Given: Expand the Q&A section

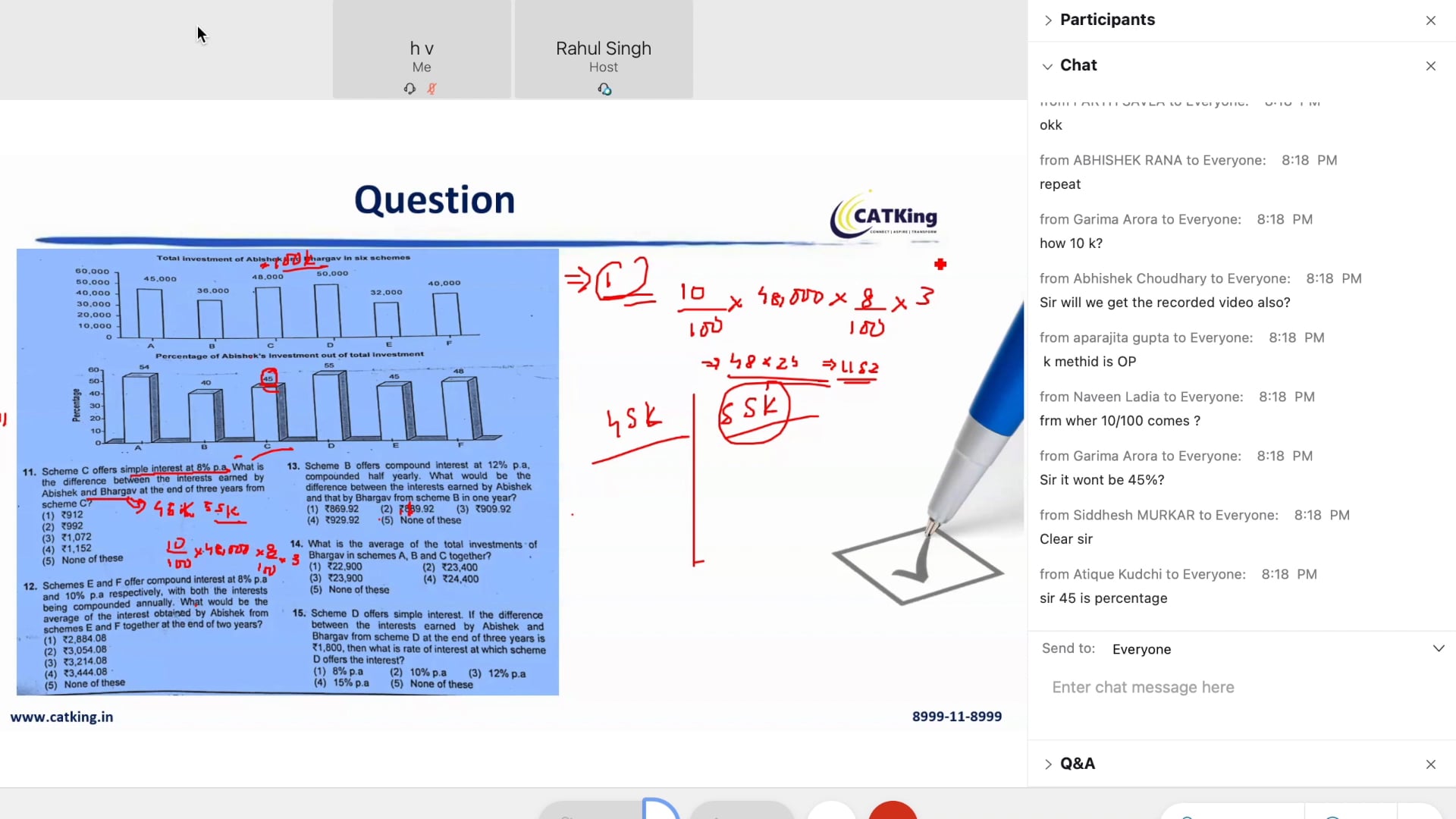Looking at the screenshot, I should point(1047,764).
